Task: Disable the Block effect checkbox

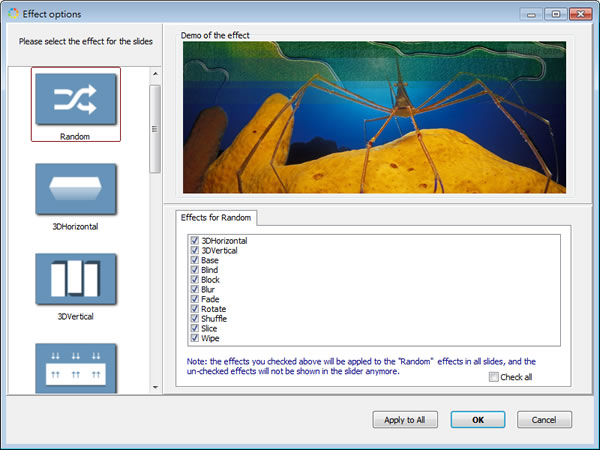Action: pyautogui.click(x=194, y=279)
